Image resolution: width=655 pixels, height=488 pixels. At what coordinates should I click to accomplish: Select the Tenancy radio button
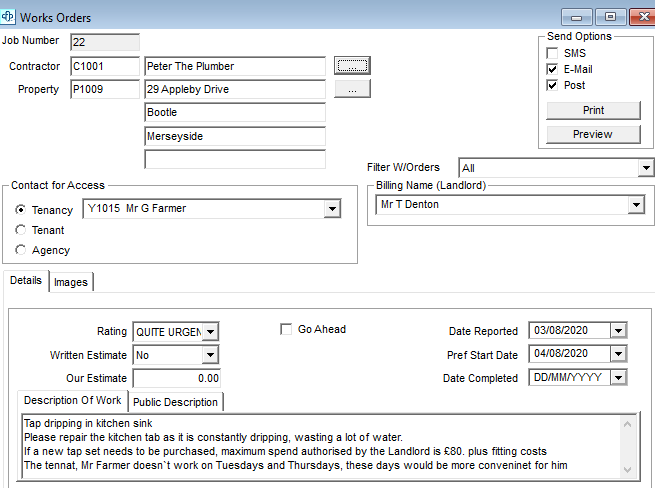pyautogui.click(x=20, y=209)
